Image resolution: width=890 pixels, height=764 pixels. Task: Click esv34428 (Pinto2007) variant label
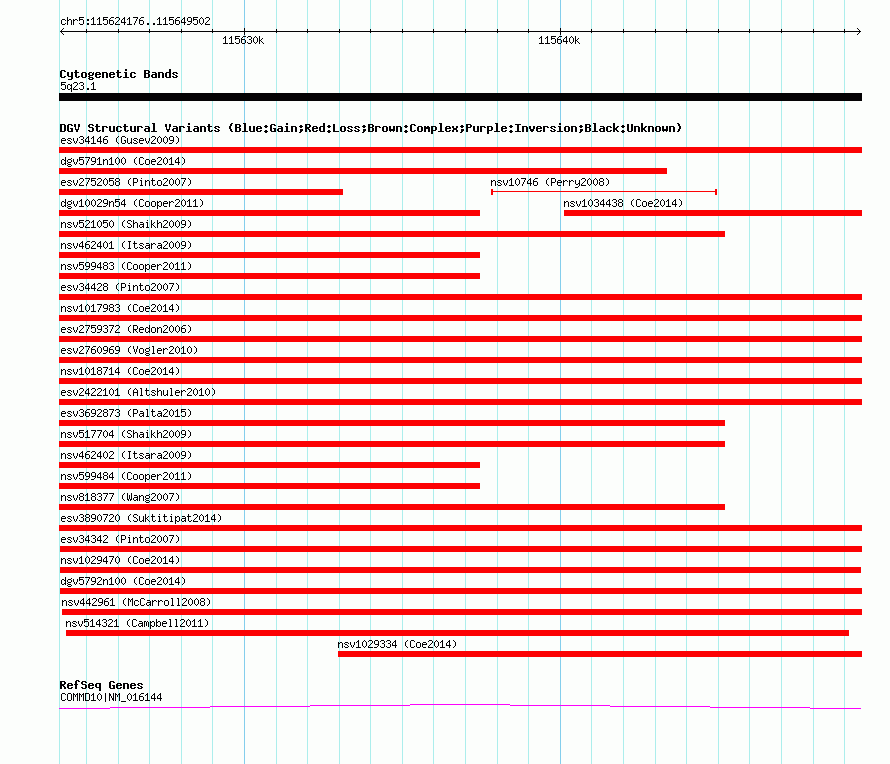[x=120, y=287]
